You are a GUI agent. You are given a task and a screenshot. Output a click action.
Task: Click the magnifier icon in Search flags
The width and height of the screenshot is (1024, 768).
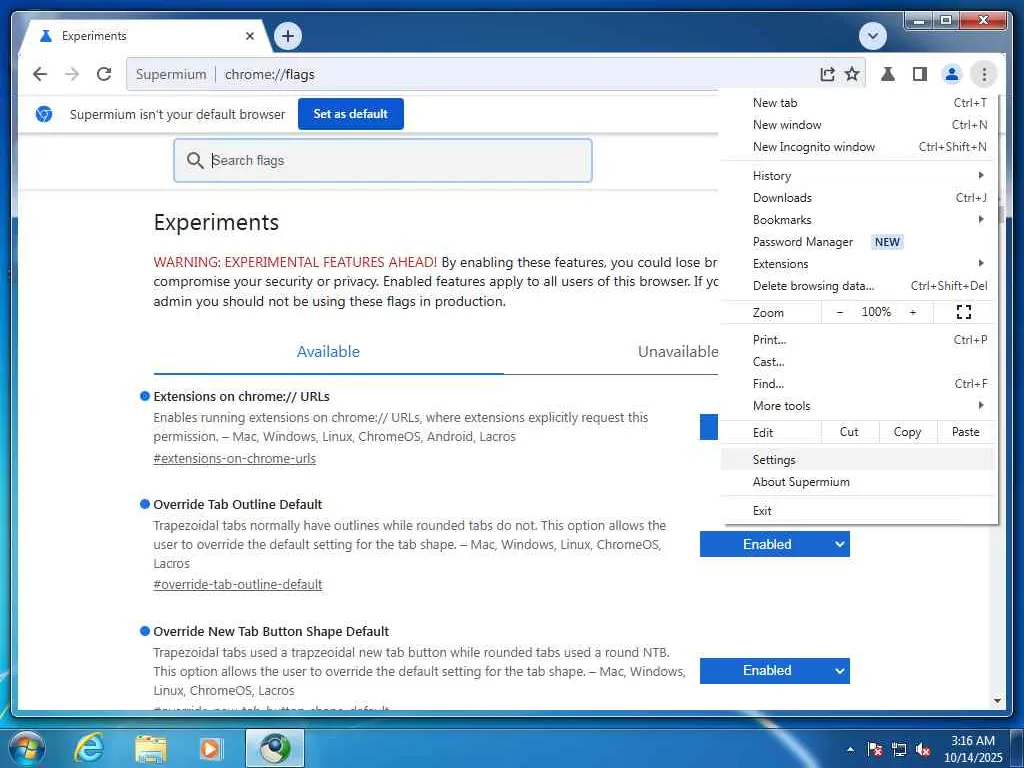pos(195,160)
